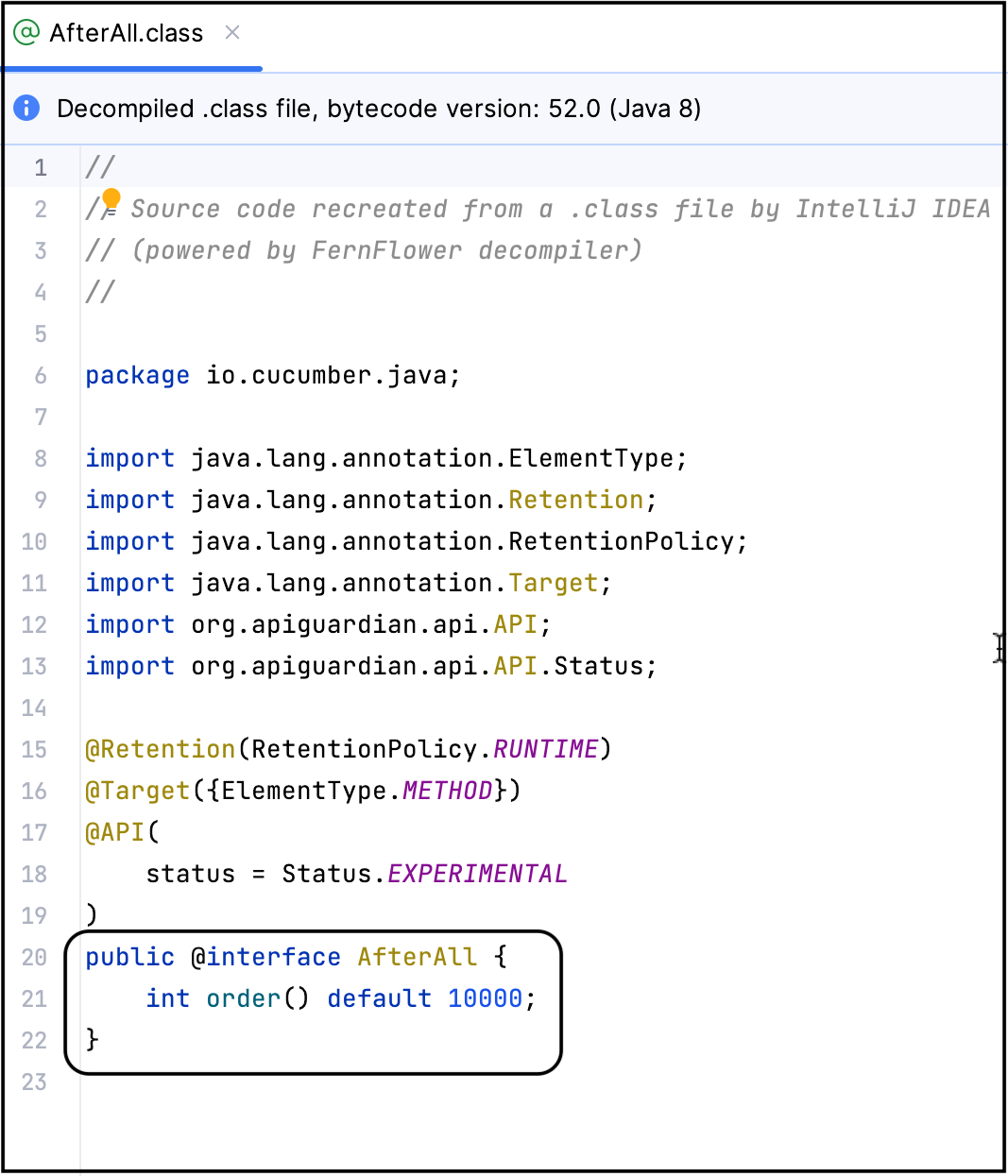Click the decompiled bytecode version banner text
This screenshot has height=1176, width=1008.
click(378, 109)
